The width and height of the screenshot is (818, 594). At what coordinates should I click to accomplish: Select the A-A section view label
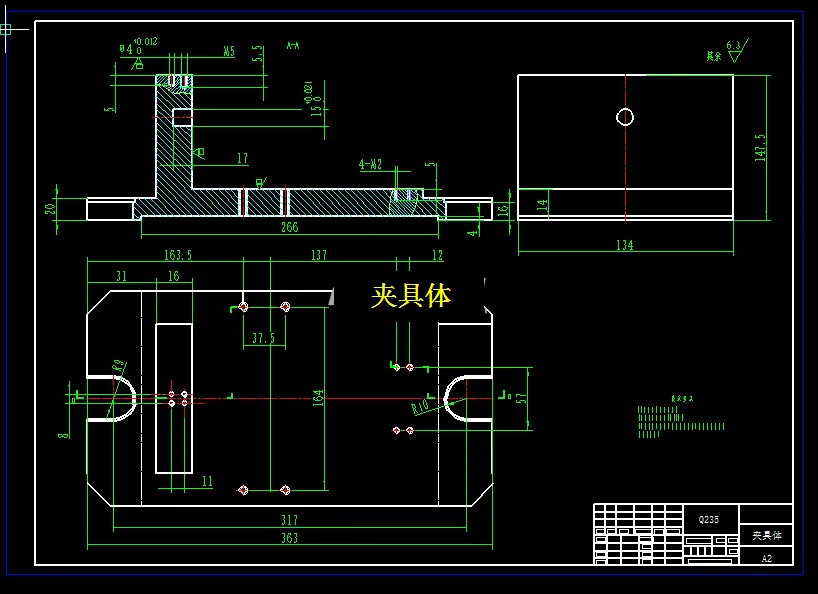pyautogui.click(x=290, y=45)
